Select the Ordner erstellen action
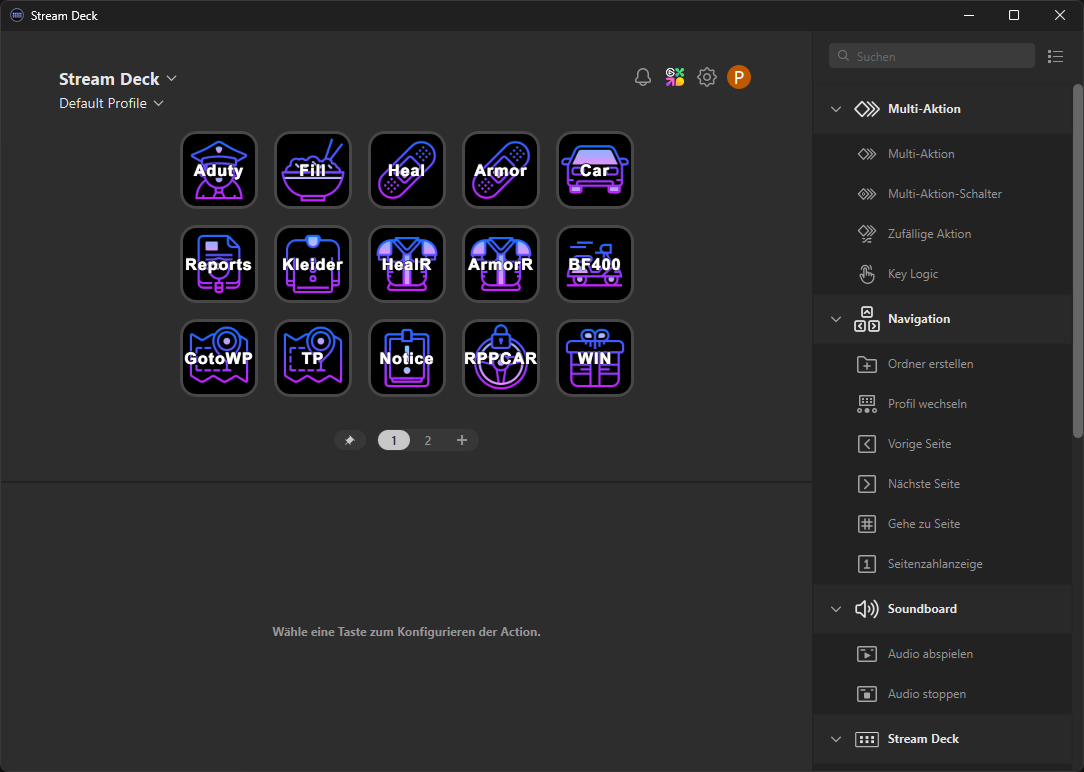The height and width of the screenshot is (772, 1084). coord(930,364)
